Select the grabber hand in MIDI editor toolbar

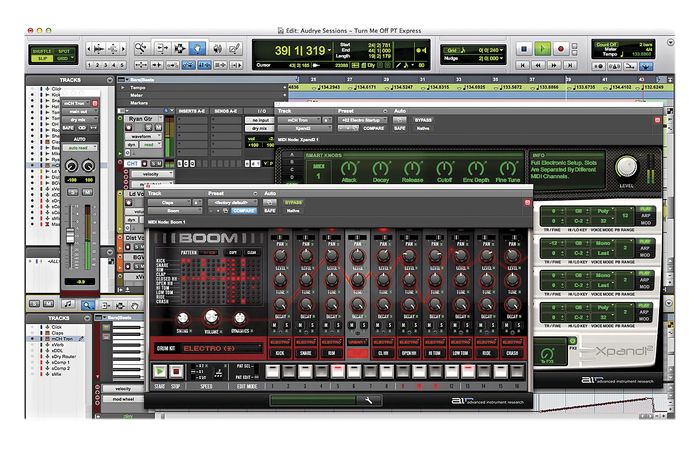(x=134, y=306)
